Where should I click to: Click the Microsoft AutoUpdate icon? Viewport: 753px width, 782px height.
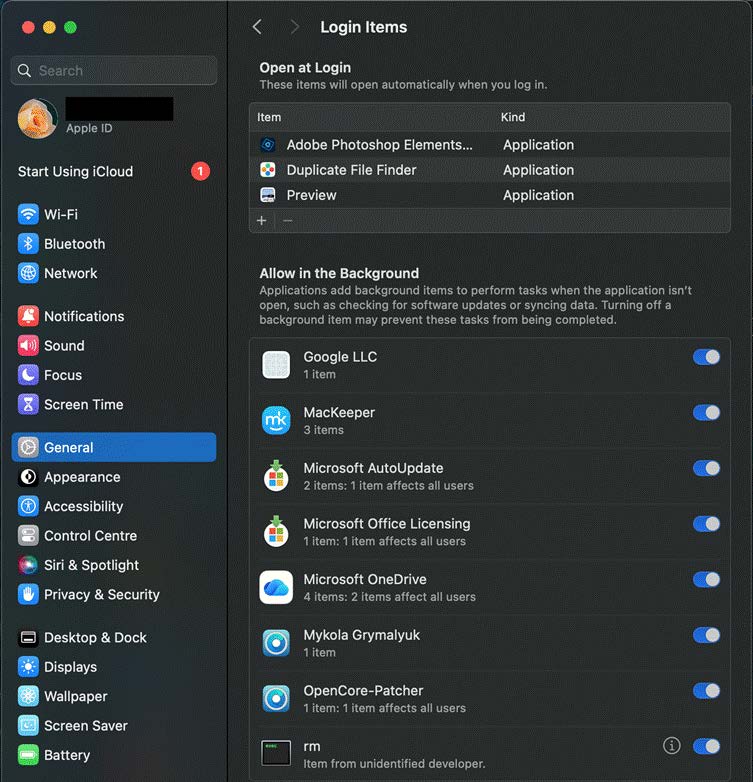(x=276, y=476)
